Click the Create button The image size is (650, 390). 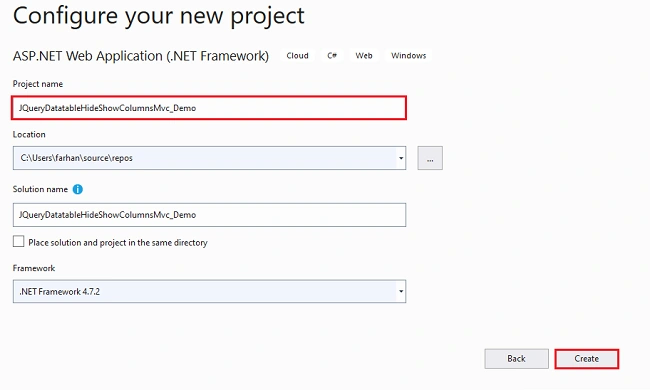tap(587, 359)
